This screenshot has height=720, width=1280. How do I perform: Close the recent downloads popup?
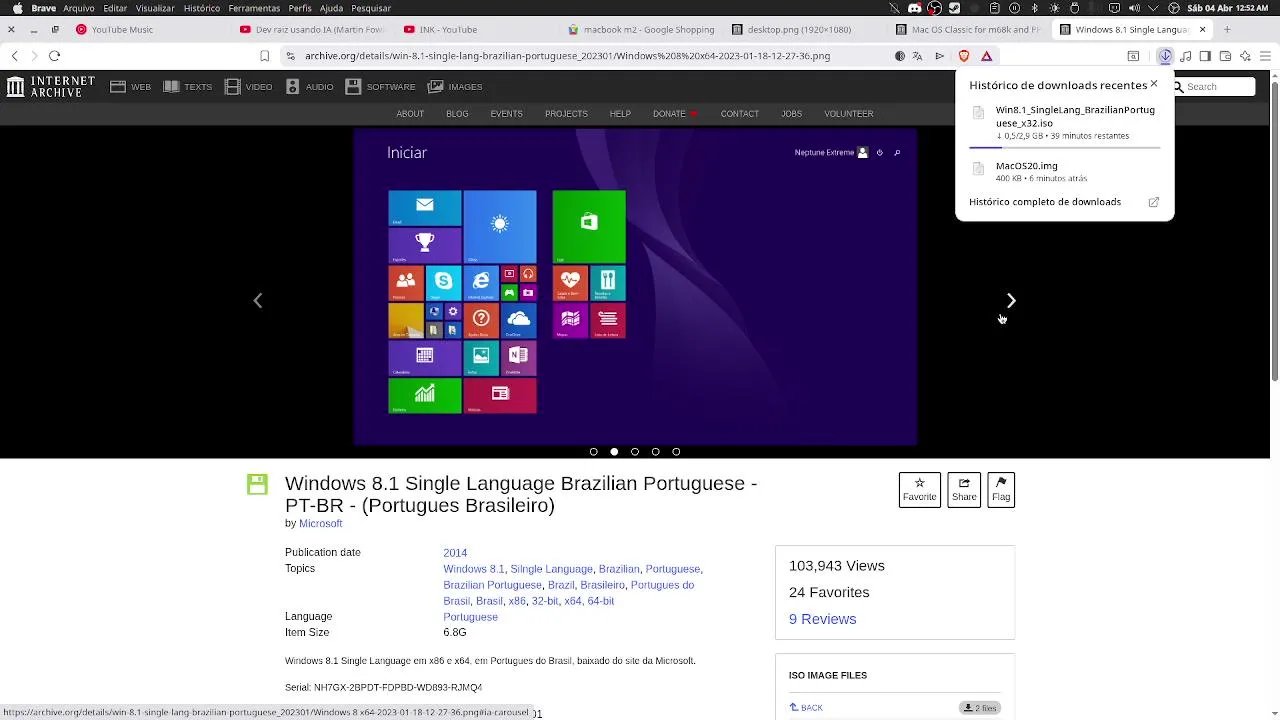click(1154, 84)
